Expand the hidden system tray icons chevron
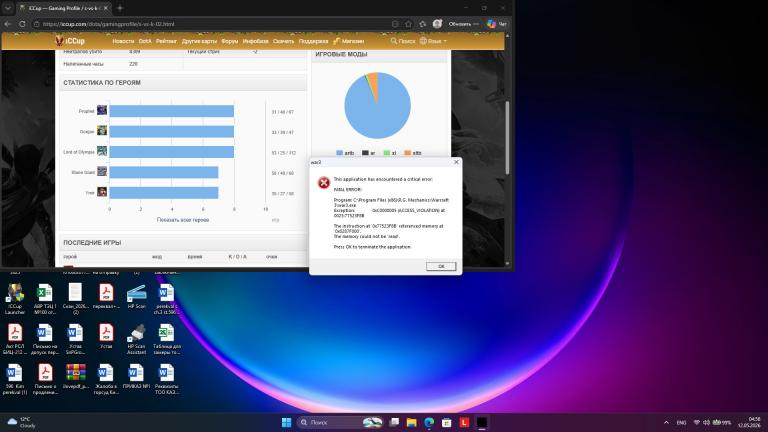The height and width of the screenshot is (432, 768). pyautogui.click(x=666, y=422)
